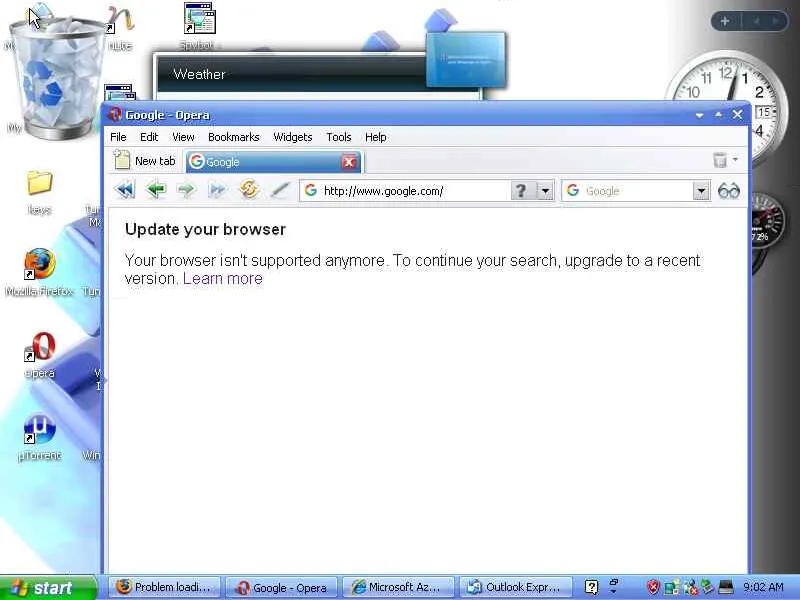
Task: Open the File menu
Action: point(118,137)
